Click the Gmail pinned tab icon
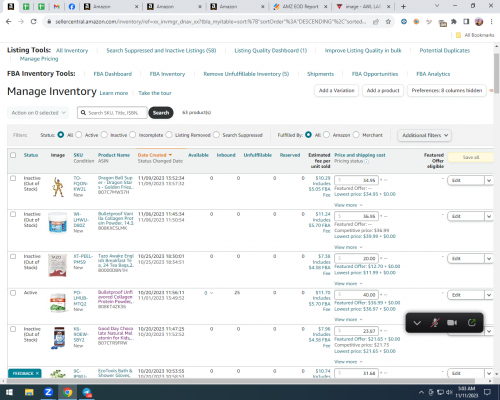 coord(56,6)
